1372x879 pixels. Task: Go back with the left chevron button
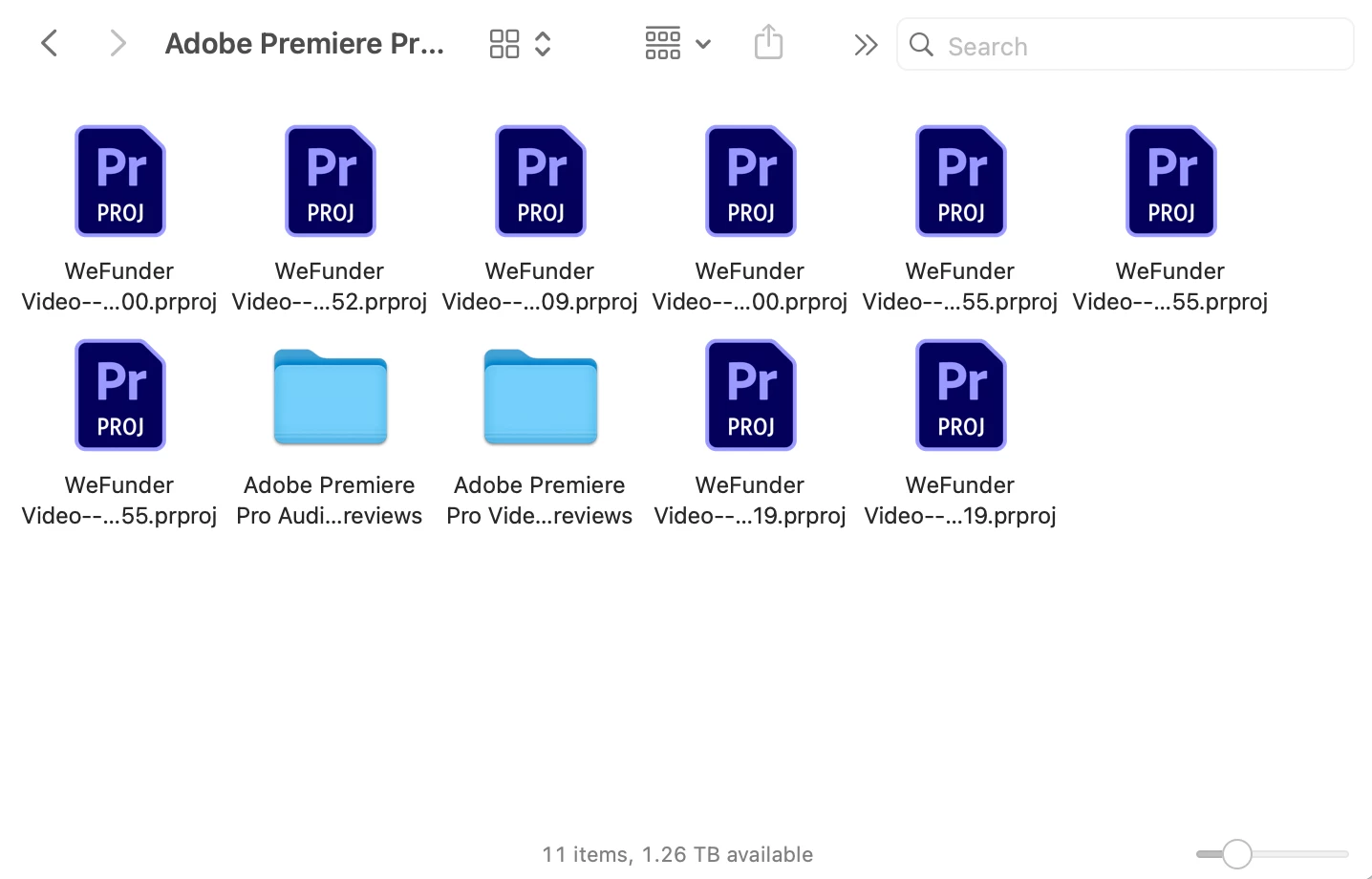50,44
